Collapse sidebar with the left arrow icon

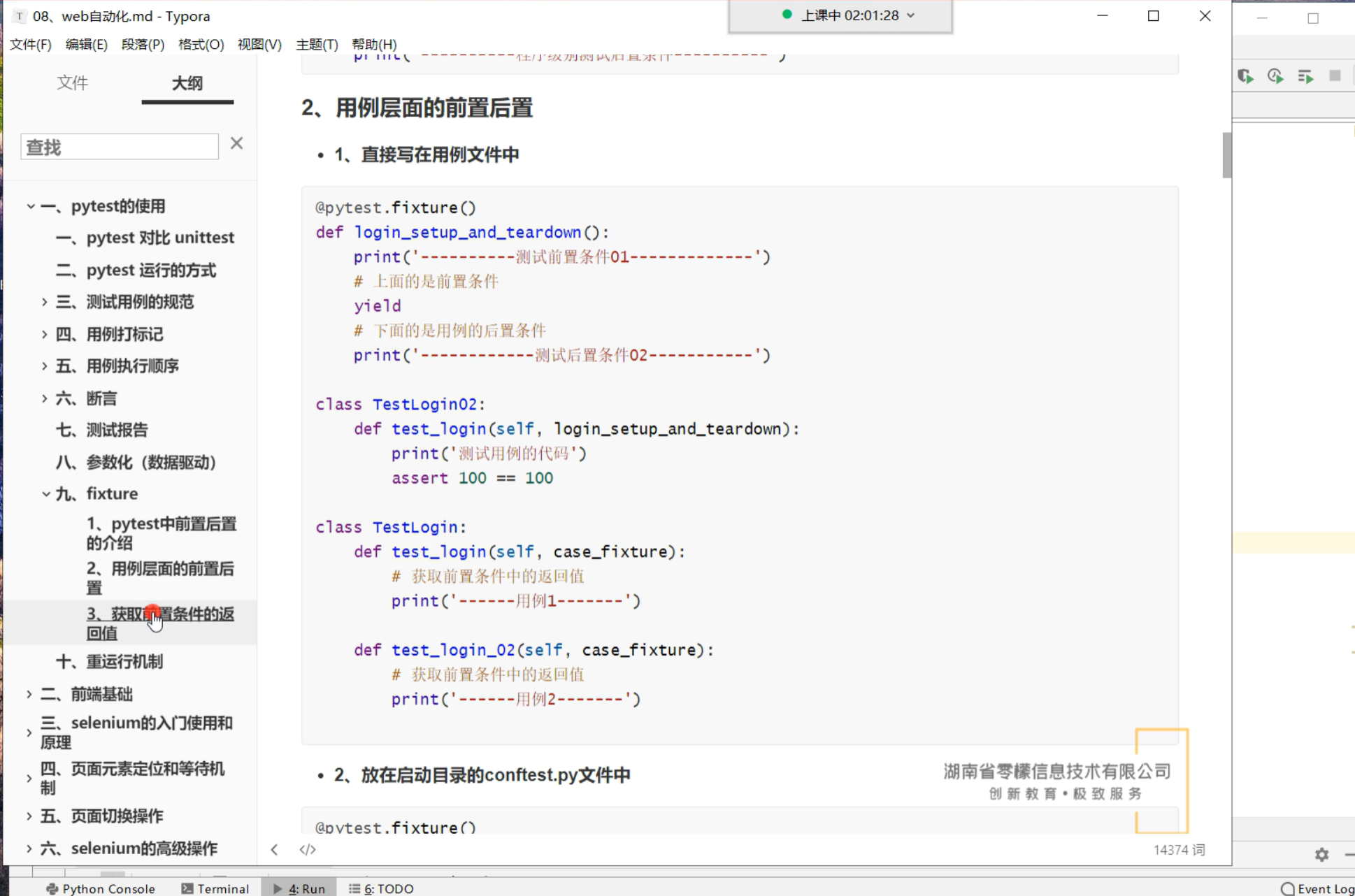tap(275, 849)
